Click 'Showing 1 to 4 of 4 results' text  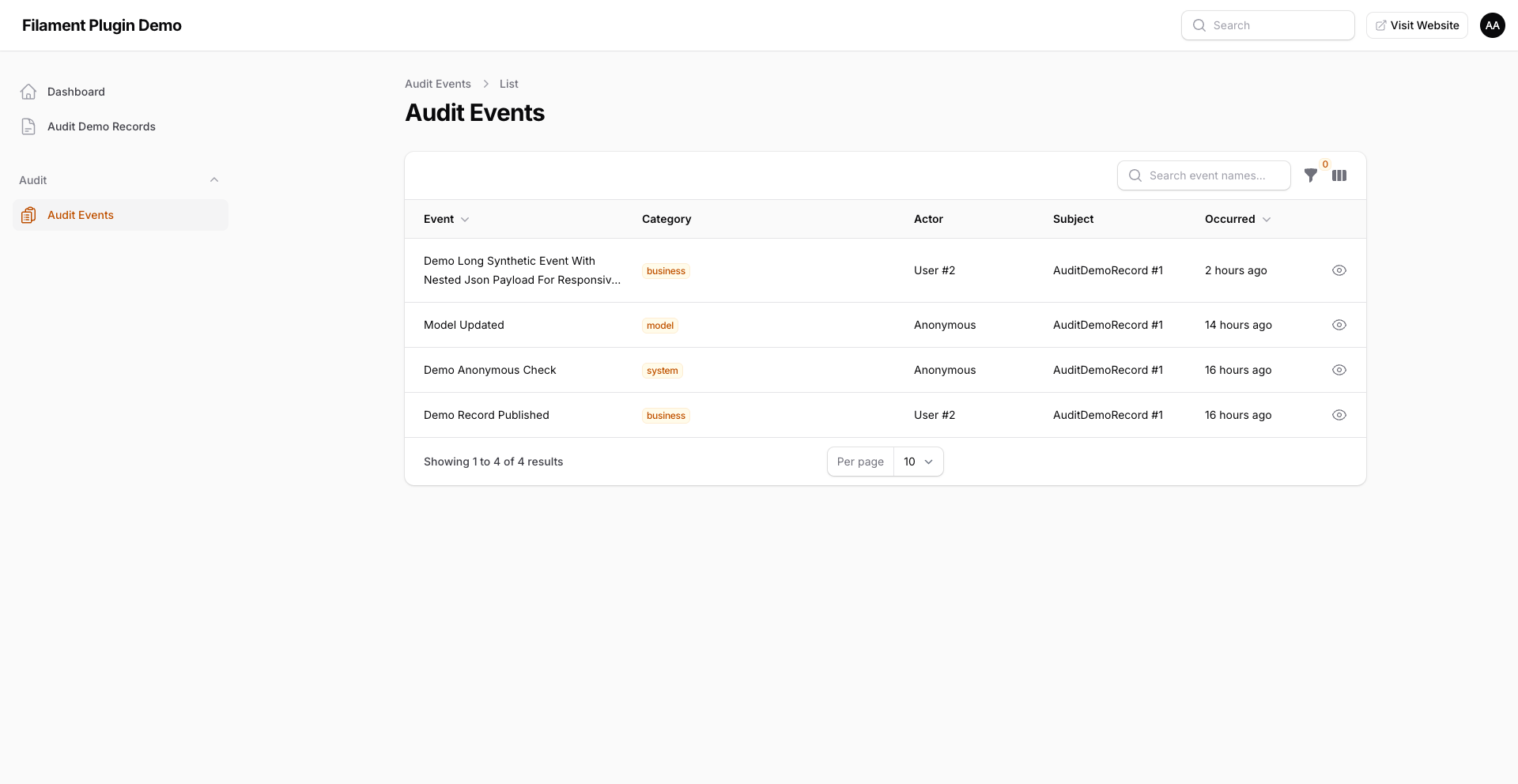493,462
